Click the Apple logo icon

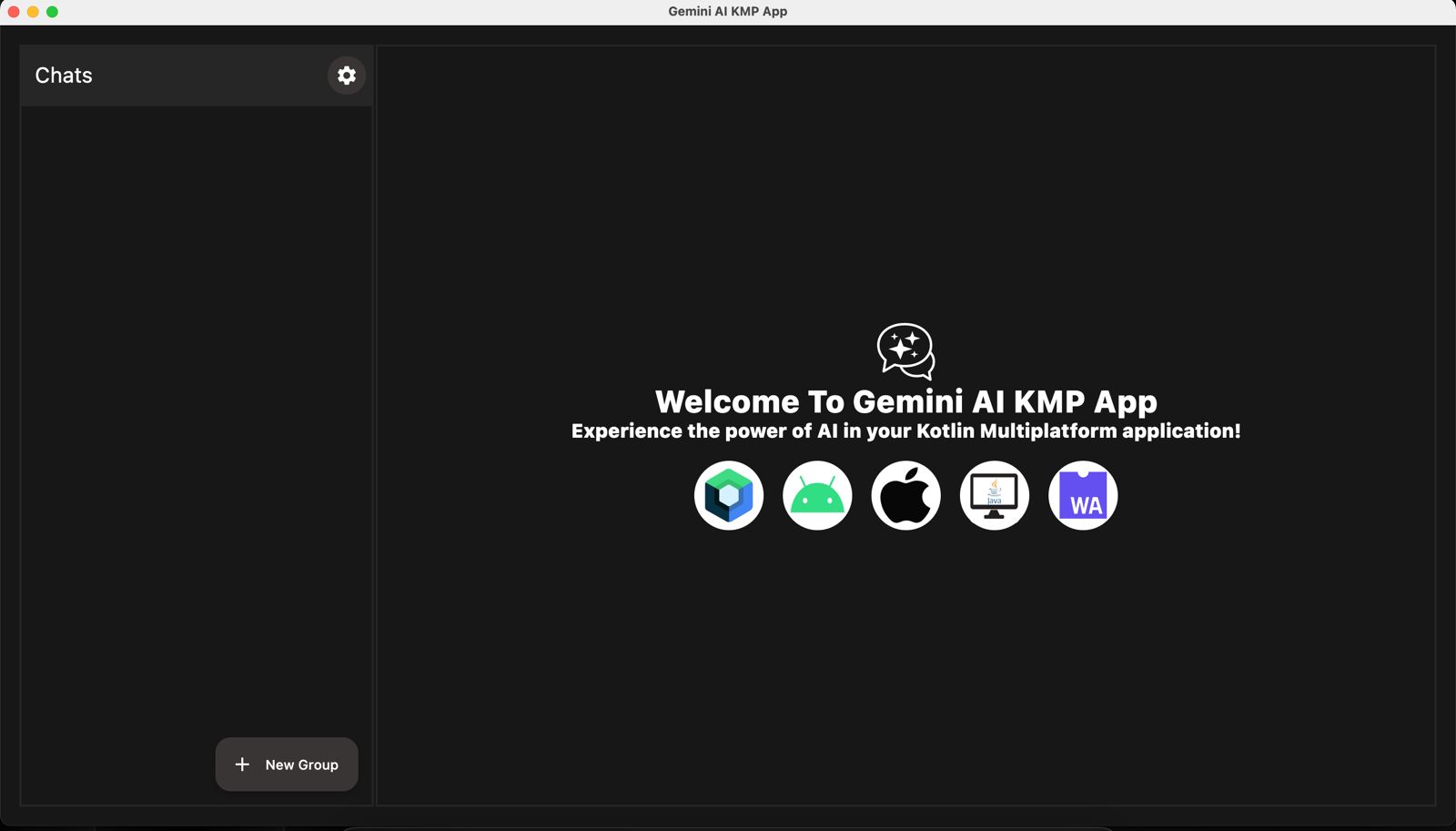click(905, 495)
